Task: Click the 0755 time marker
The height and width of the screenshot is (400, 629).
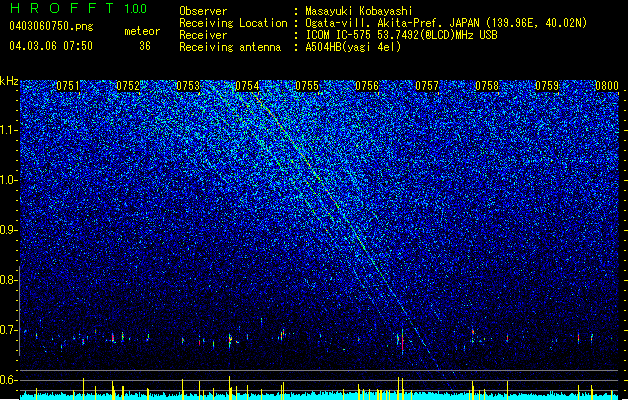Action: click(307, 86)
